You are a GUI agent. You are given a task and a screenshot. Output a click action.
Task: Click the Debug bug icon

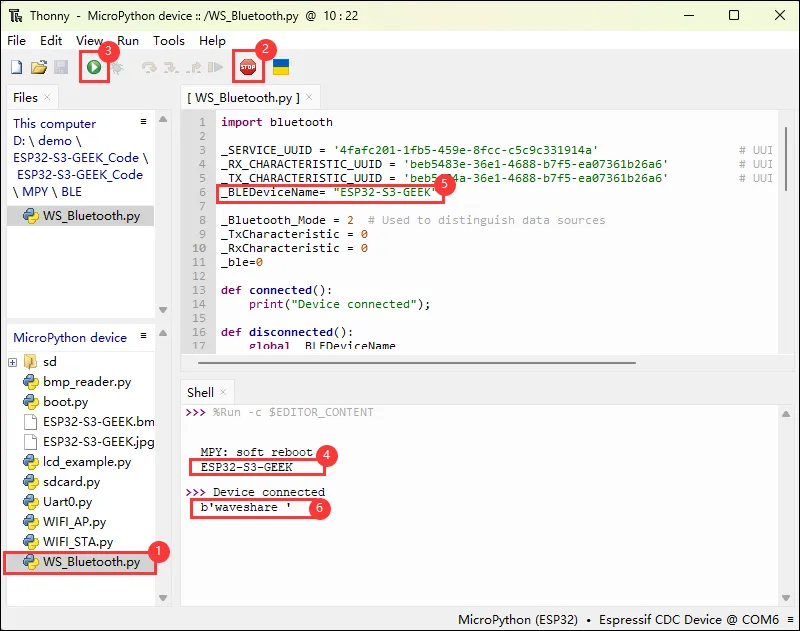pos(117,67)
